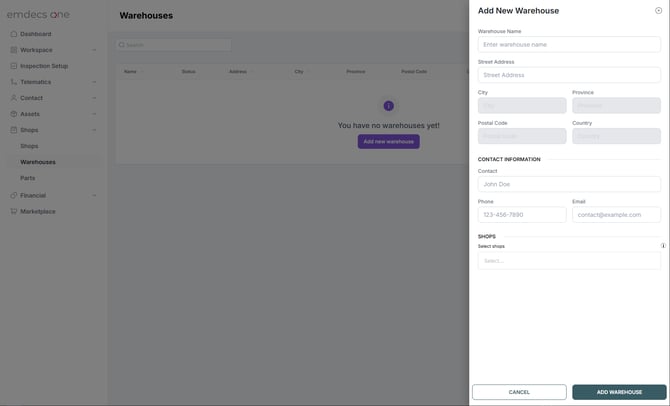The height and width of the screenshot is (406, 670).
Task: Open the Parts submenu item
Action: (28, 178)
